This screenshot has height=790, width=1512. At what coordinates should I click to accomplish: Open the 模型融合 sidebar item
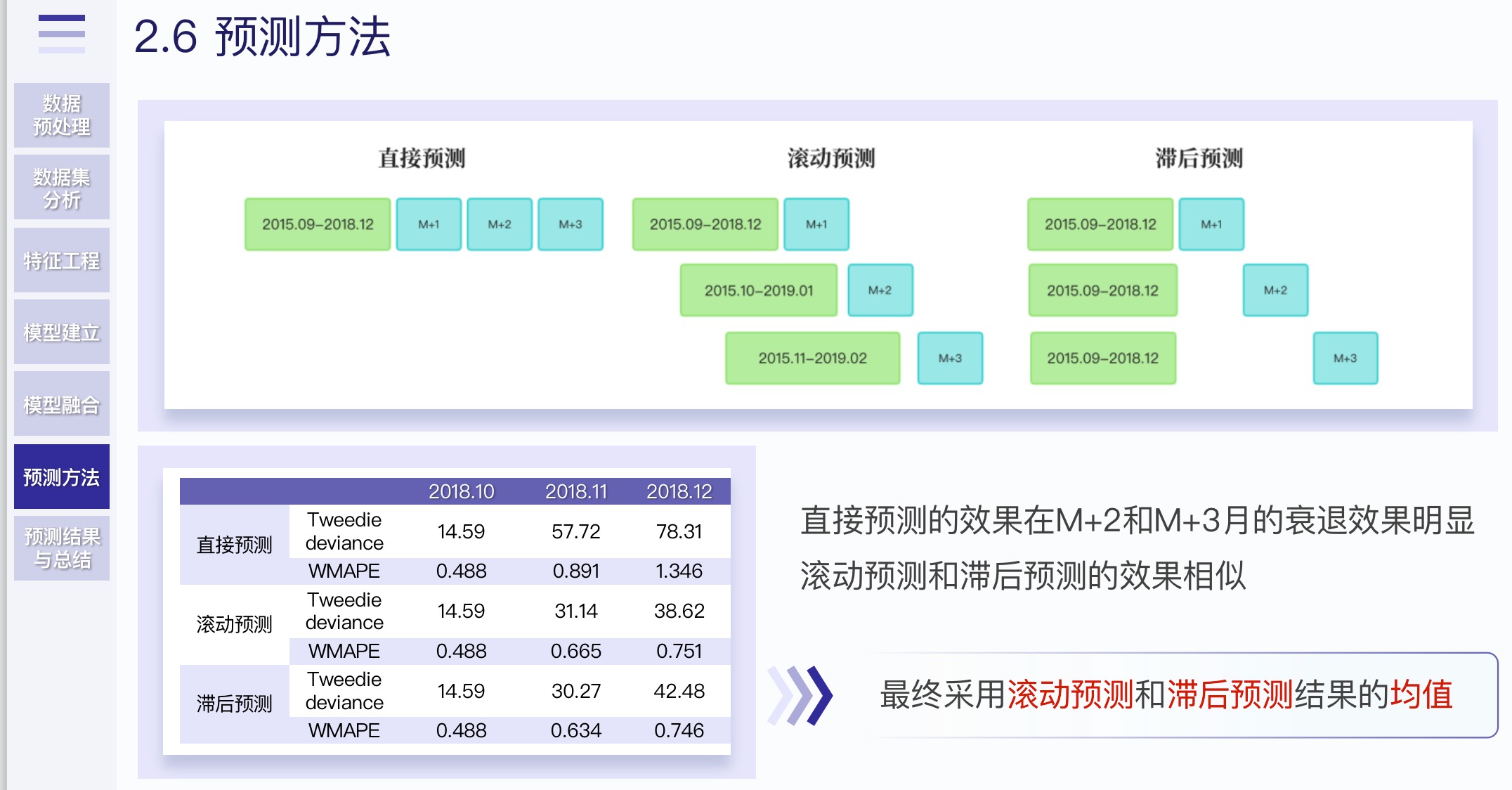[x=62, y=405]
